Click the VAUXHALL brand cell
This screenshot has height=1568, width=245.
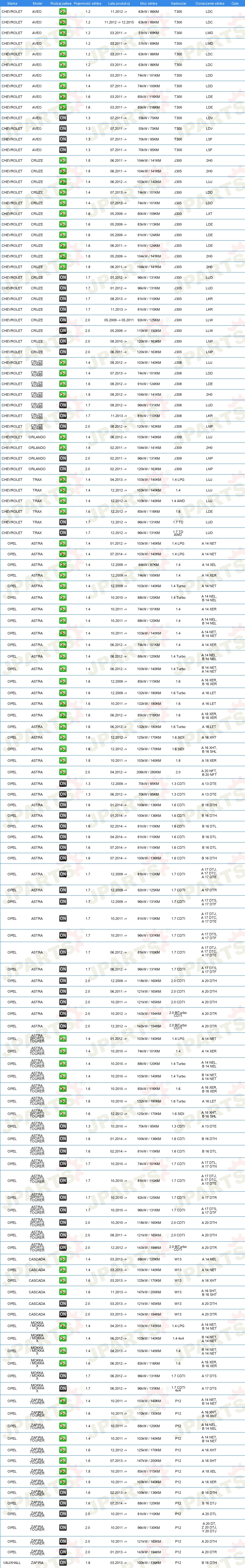(12, 1562)
